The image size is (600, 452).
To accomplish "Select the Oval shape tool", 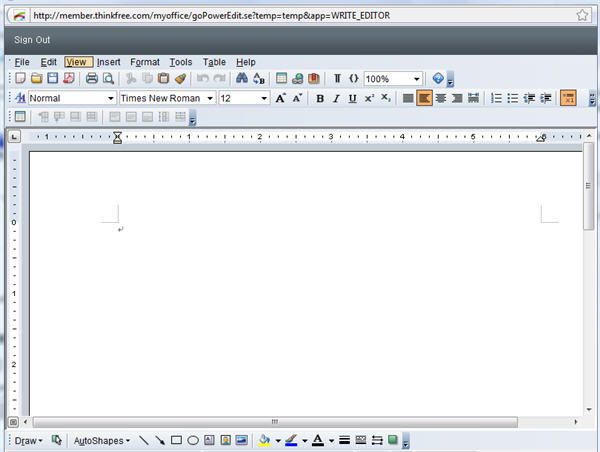I will click(193, 440).
